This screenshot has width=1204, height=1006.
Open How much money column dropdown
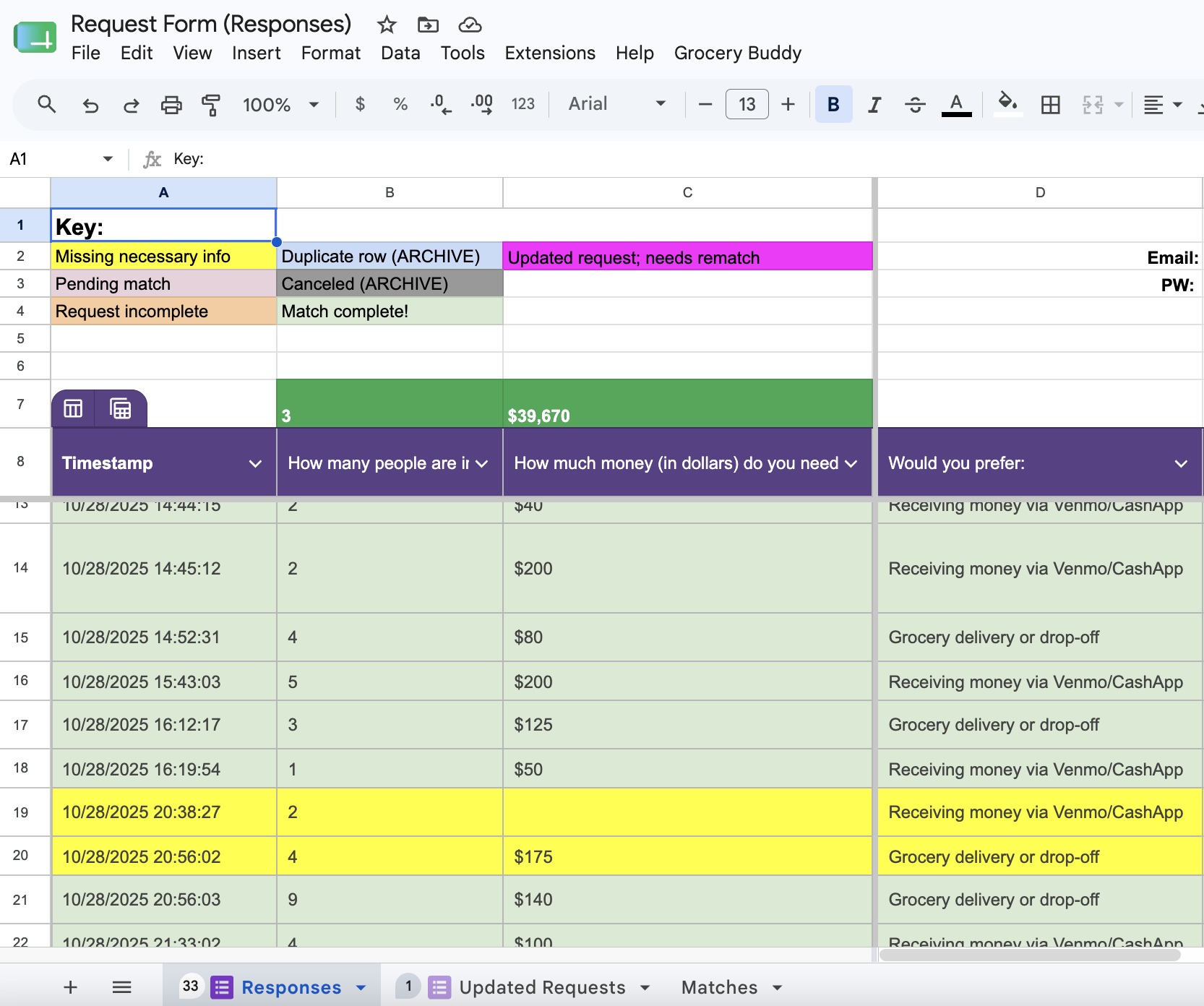[x=851, y=463]
